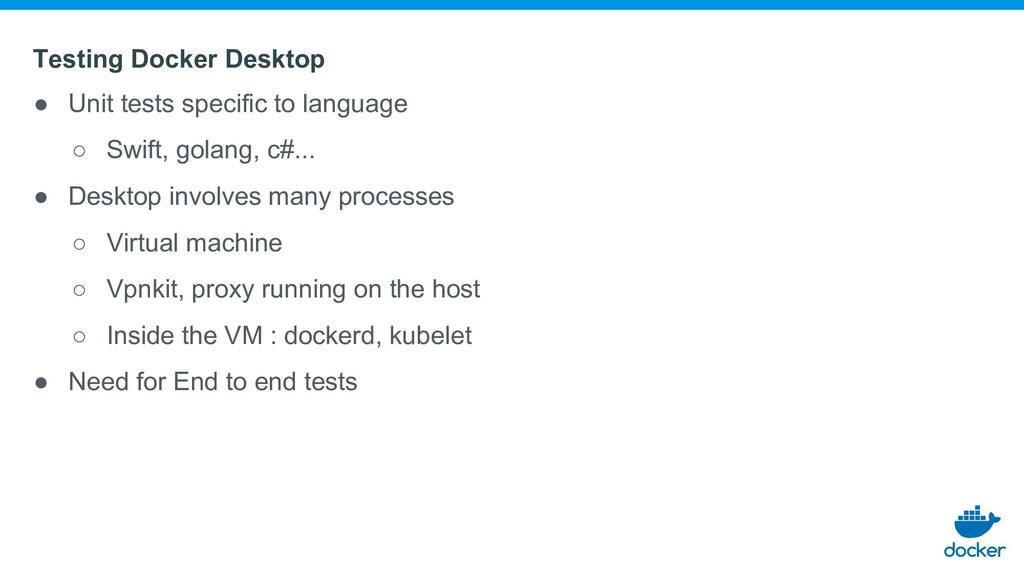Click the bullet dot before Need for End
This screenshot has height=576, width=1024.
click(41, 383)
